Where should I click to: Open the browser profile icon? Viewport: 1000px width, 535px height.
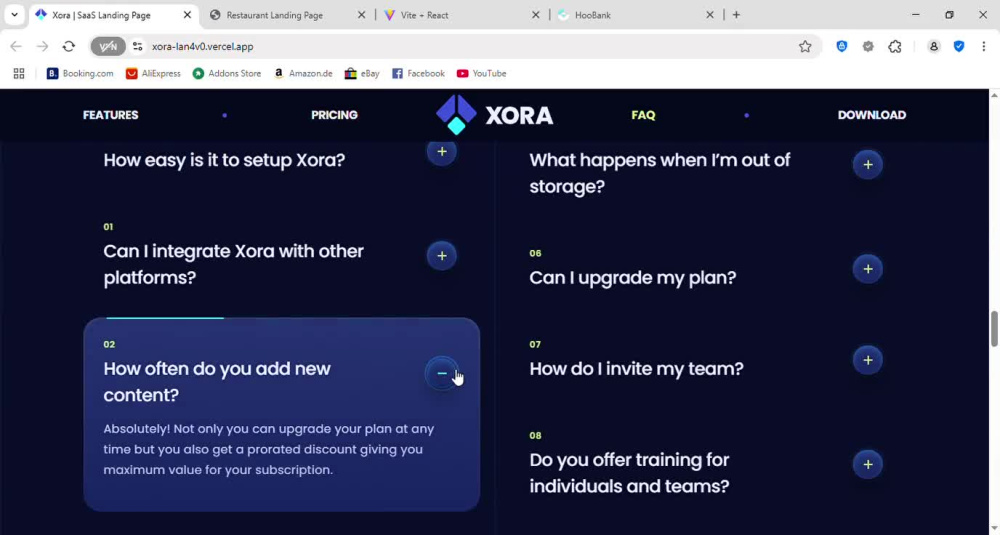pos(934,46)
